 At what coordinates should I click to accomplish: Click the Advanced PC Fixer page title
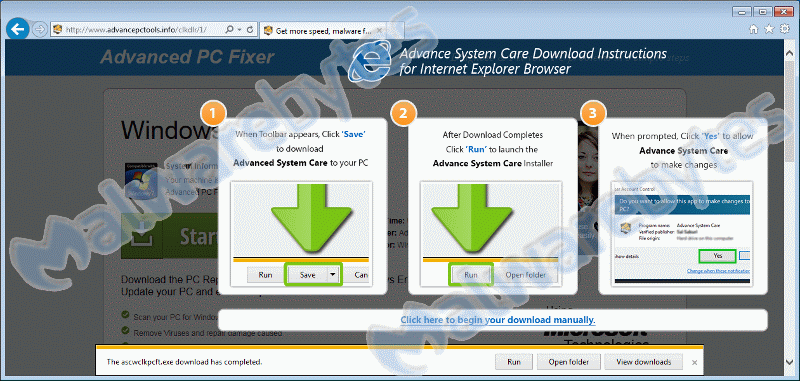[187, 57]
